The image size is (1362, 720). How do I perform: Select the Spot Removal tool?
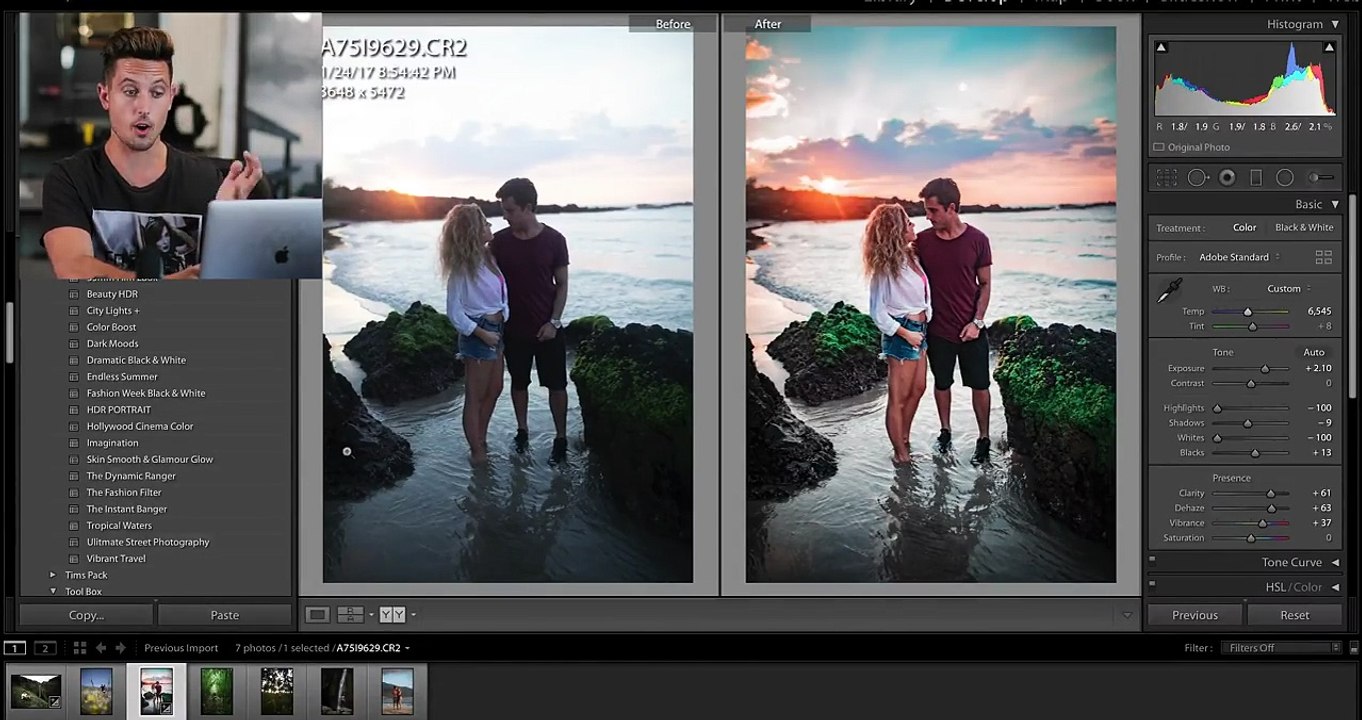1197,178
